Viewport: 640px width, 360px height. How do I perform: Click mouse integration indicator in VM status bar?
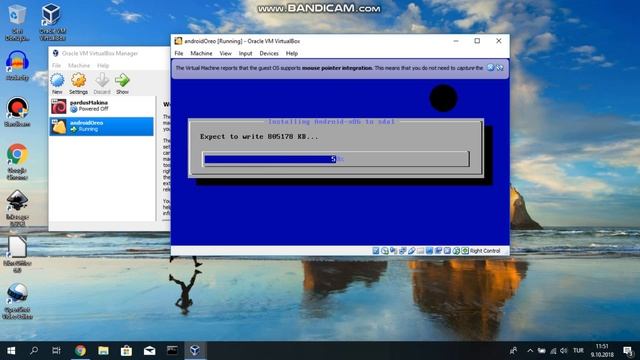click(456, 251)
